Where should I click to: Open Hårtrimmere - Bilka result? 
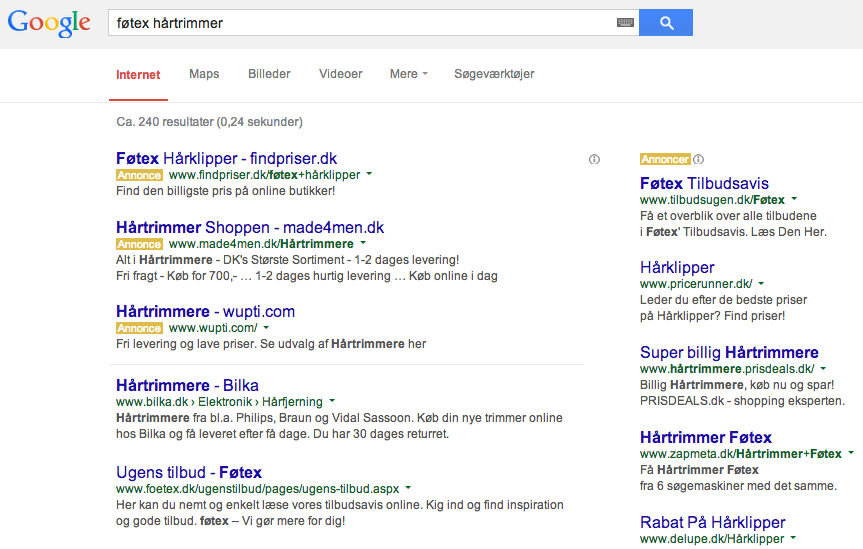(x=187, y=385)
